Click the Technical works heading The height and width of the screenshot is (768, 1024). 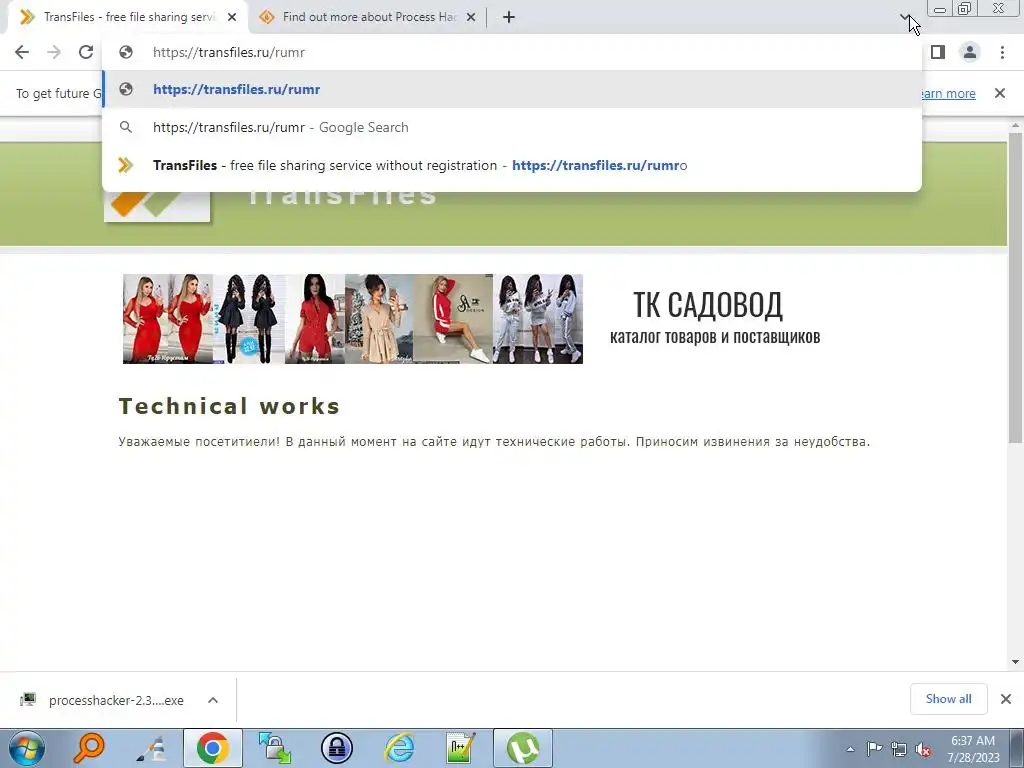tap(229, 406)
